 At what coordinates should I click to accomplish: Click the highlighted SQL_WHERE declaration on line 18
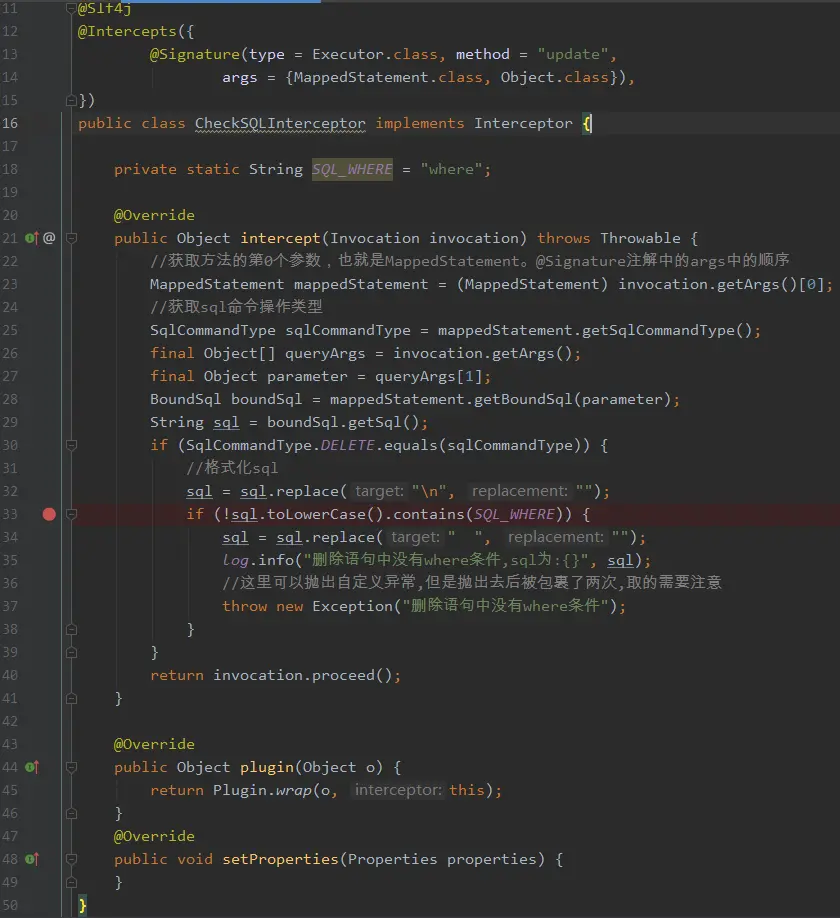point(352,169)
